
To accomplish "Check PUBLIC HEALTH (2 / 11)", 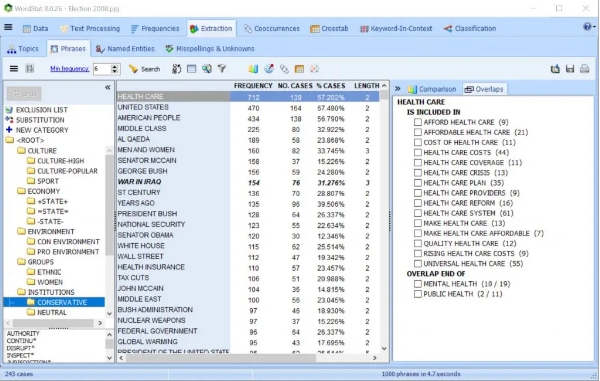I will pos(418,294).
